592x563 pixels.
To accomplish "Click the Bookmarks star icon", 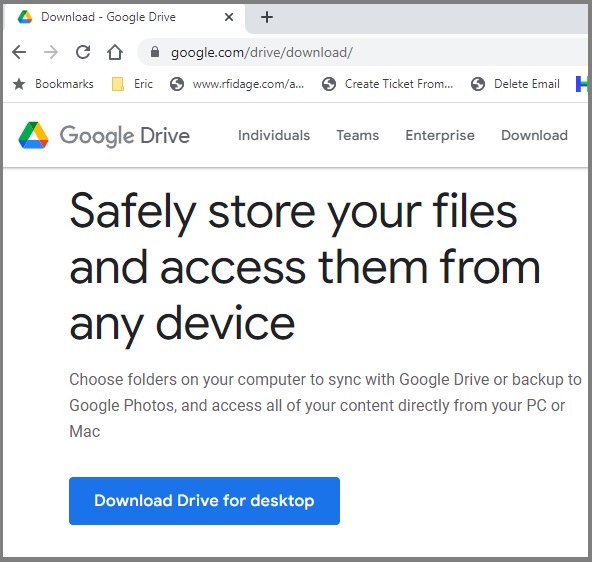I will click(x=19, y=84).
